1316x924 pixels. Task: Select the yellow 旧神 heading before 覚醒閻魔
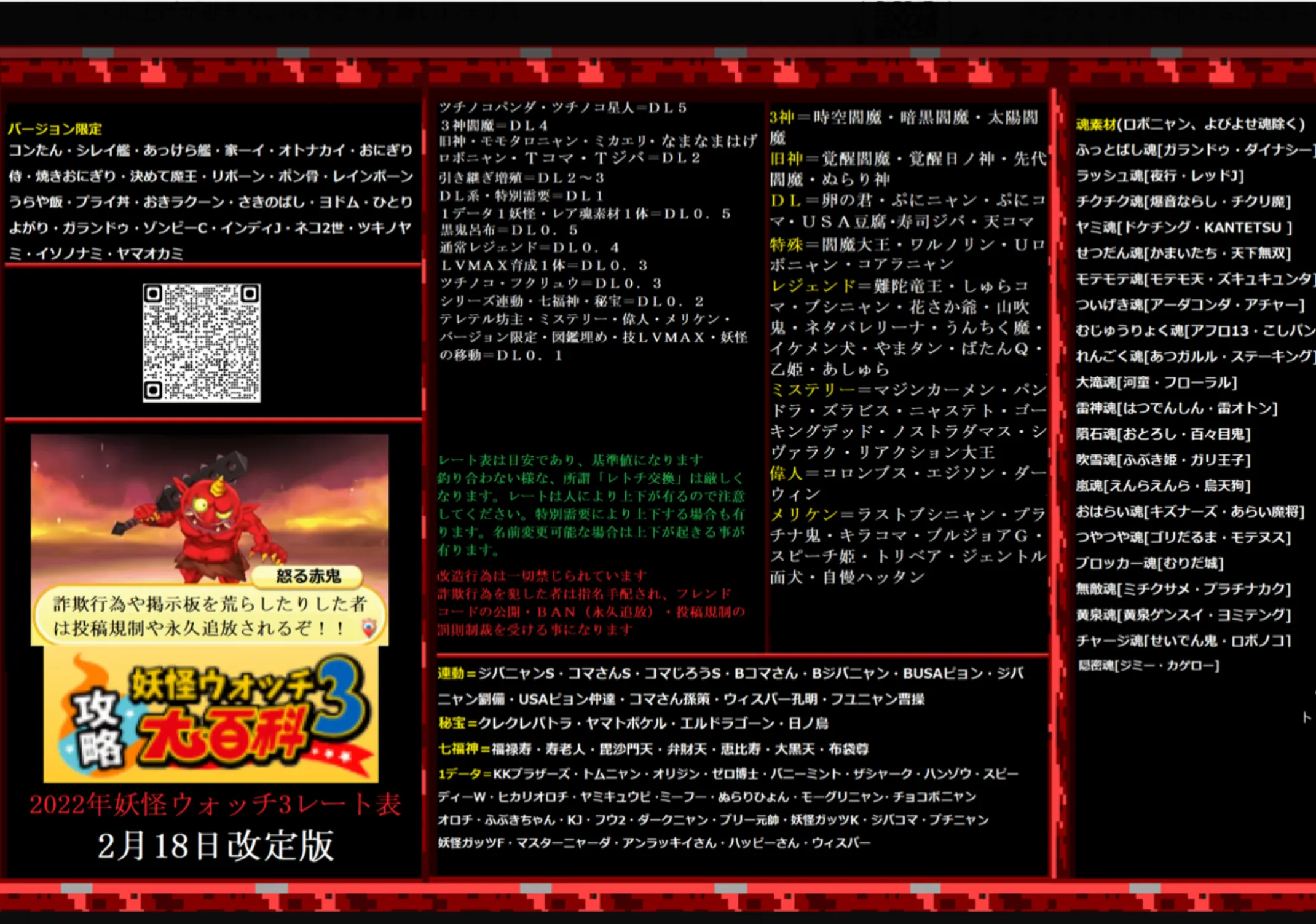pos(786,159)
